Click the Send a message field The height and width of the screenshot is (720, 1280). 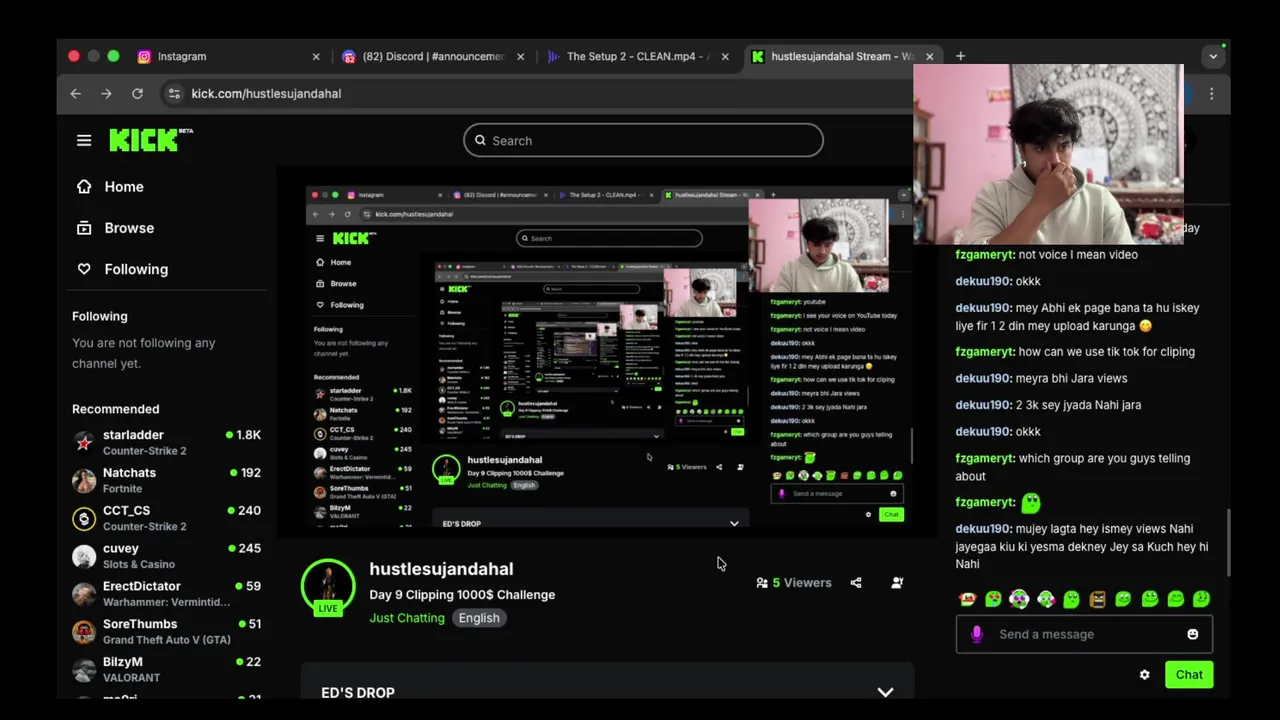[1084, 634]
